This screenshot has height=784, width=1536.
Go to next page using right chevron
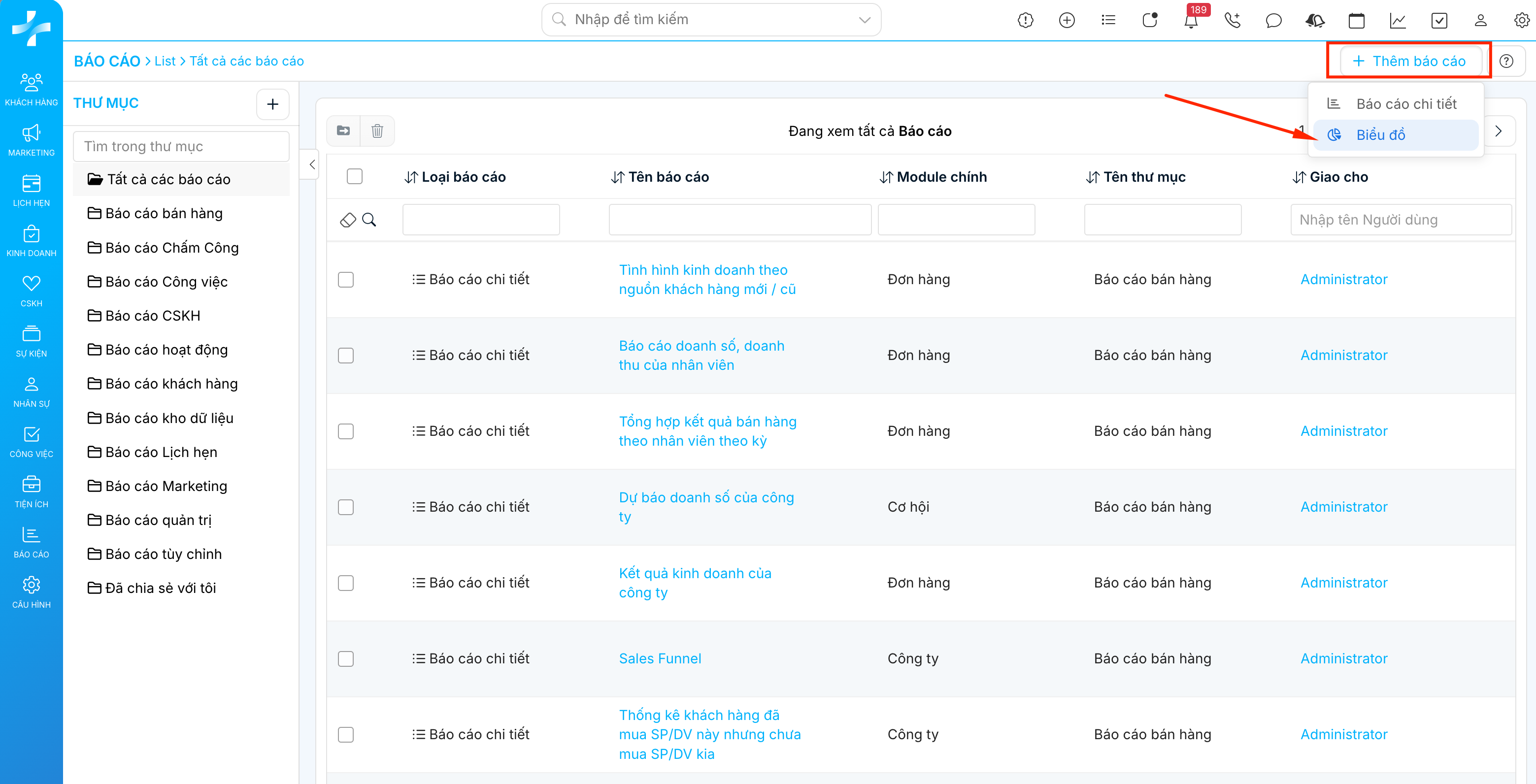point(1498,131)
